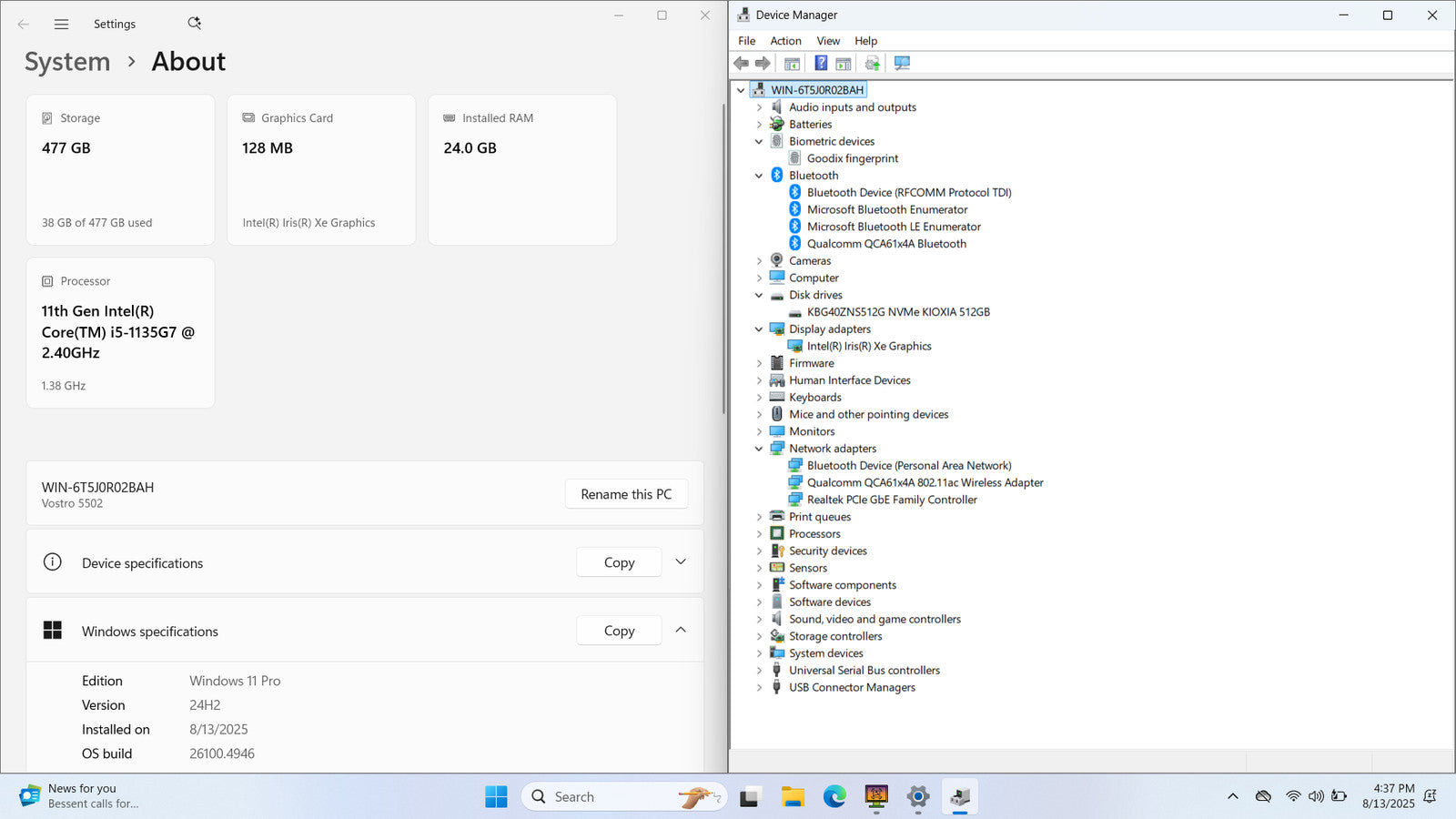Open File Explorer from the taskbar
1456x819 pixels.
point(793,797)
